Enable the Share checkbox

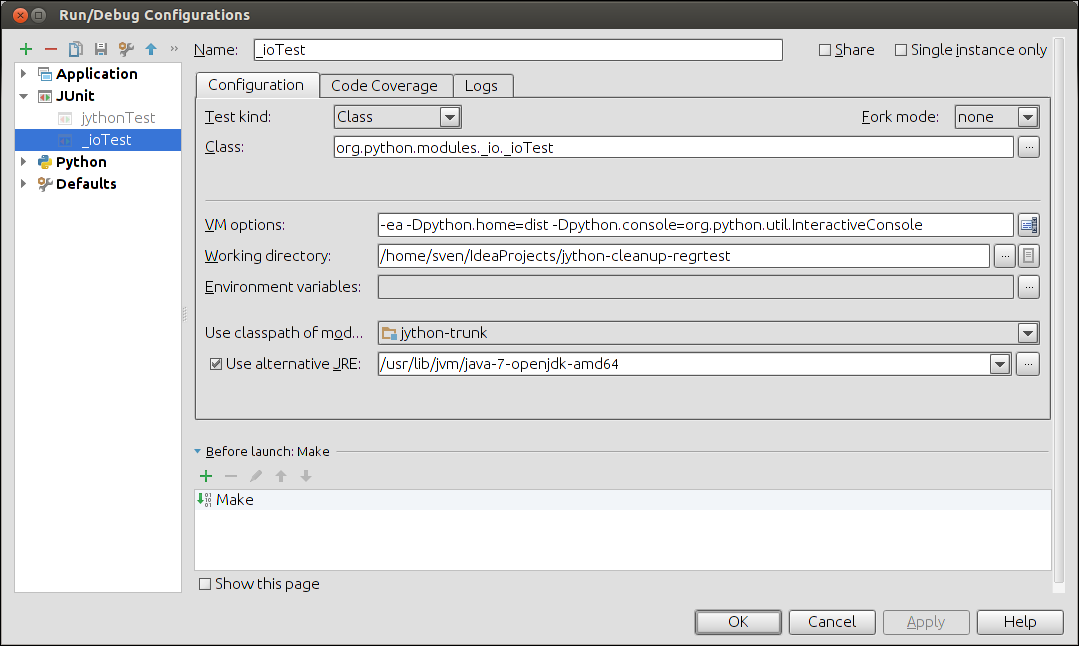pos(825,50)
